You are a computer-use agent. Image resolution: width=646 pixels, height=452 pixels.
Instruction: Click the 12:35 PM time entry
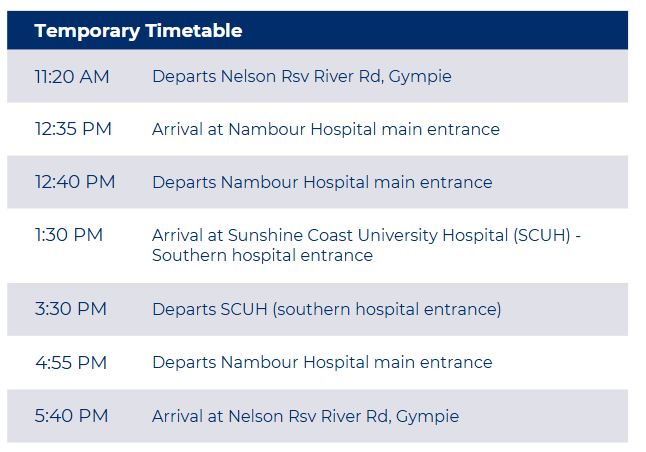tap(73, 129)
